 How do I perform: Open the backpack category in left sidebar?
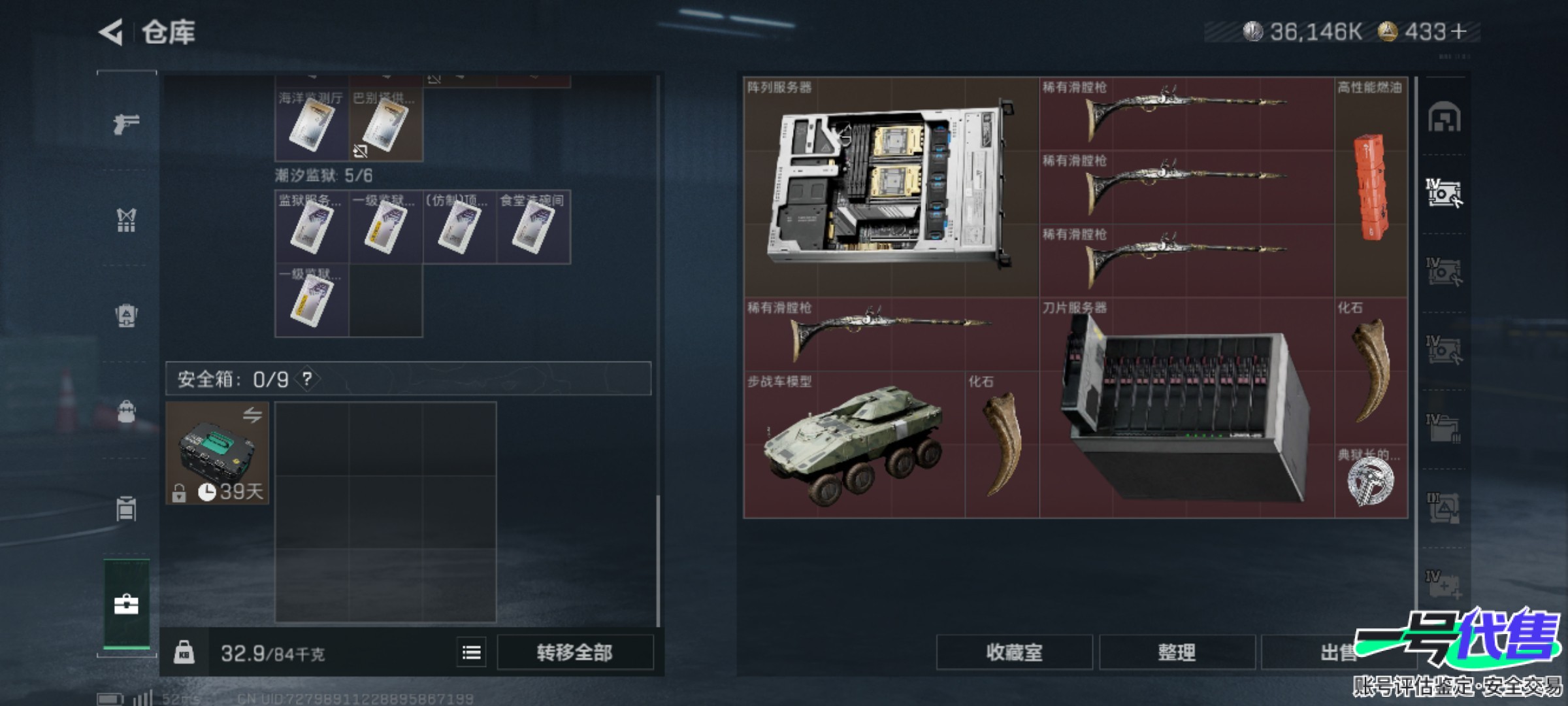(126, 411)
